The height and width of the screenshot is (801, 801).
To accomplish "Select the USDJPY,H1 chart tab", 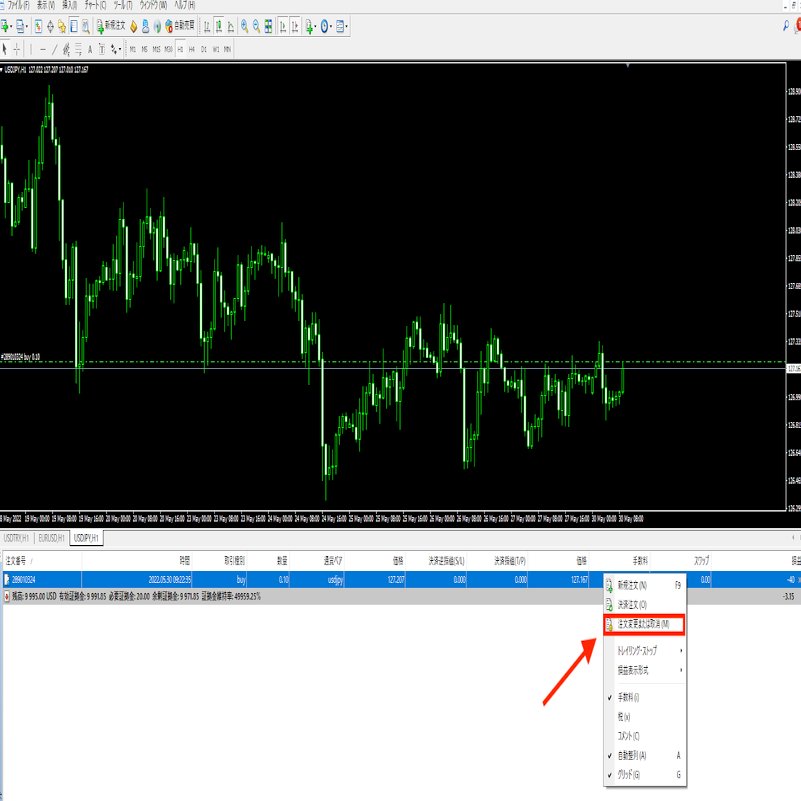I will pyautogui.click(x=86, y=538).
